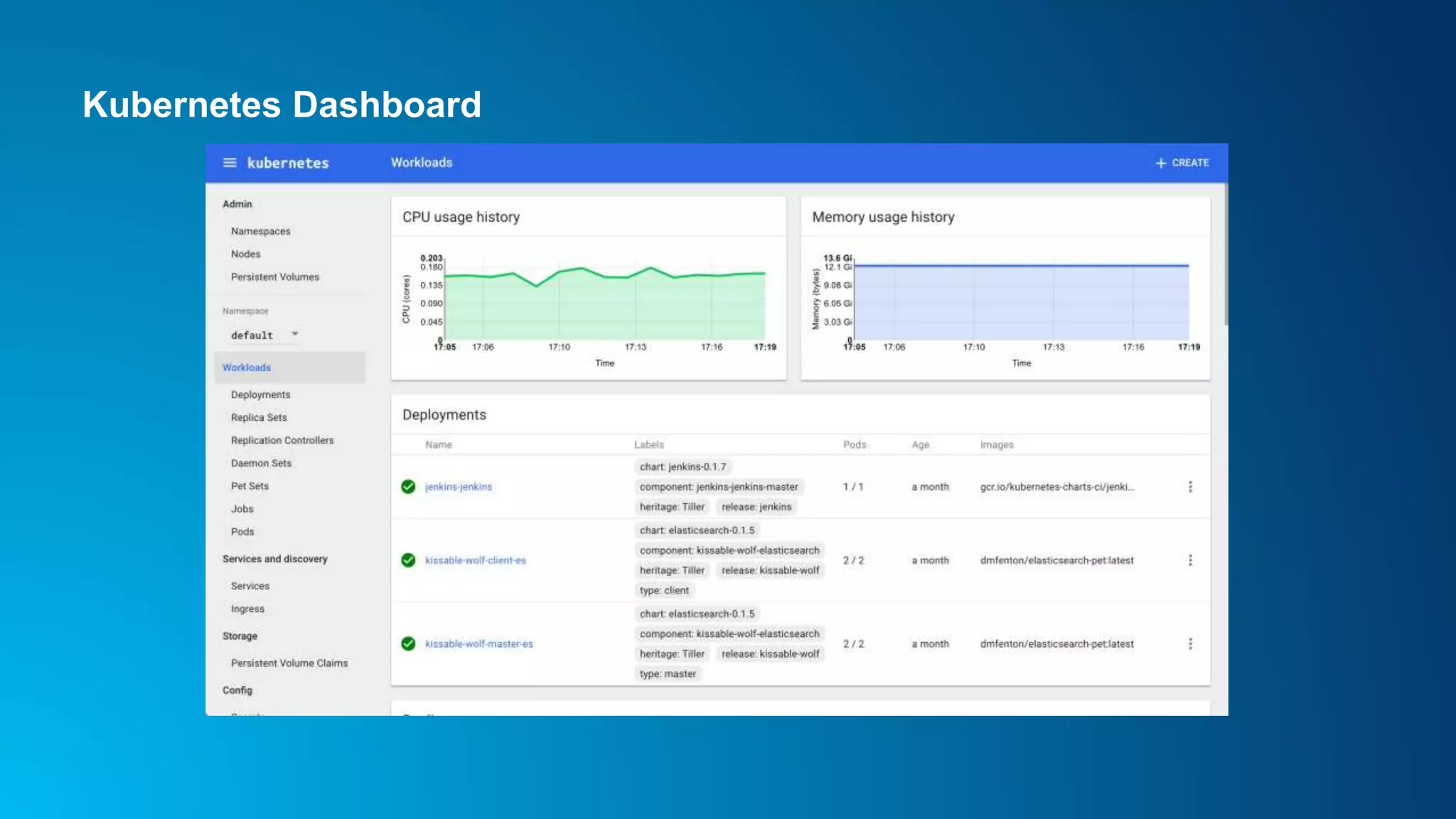Select Workloads in the sidebar
The height and width of the screenshot is (819, 1456).
(x=247, y=368)
